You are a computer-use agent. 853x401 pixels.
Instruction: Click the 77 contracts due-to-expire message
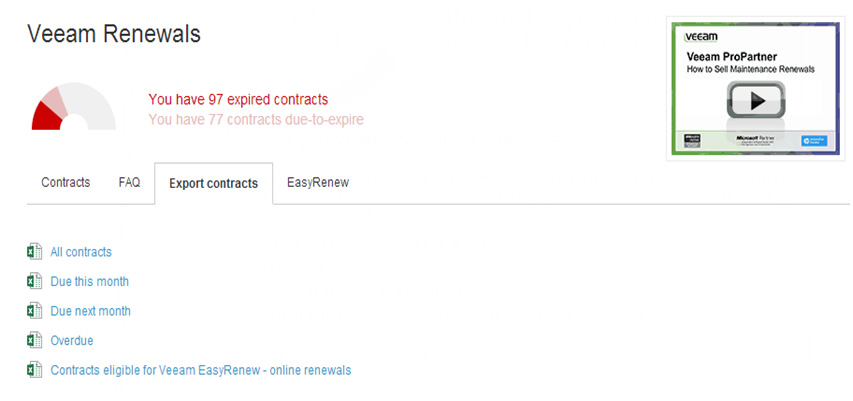(x=255, y=120)
